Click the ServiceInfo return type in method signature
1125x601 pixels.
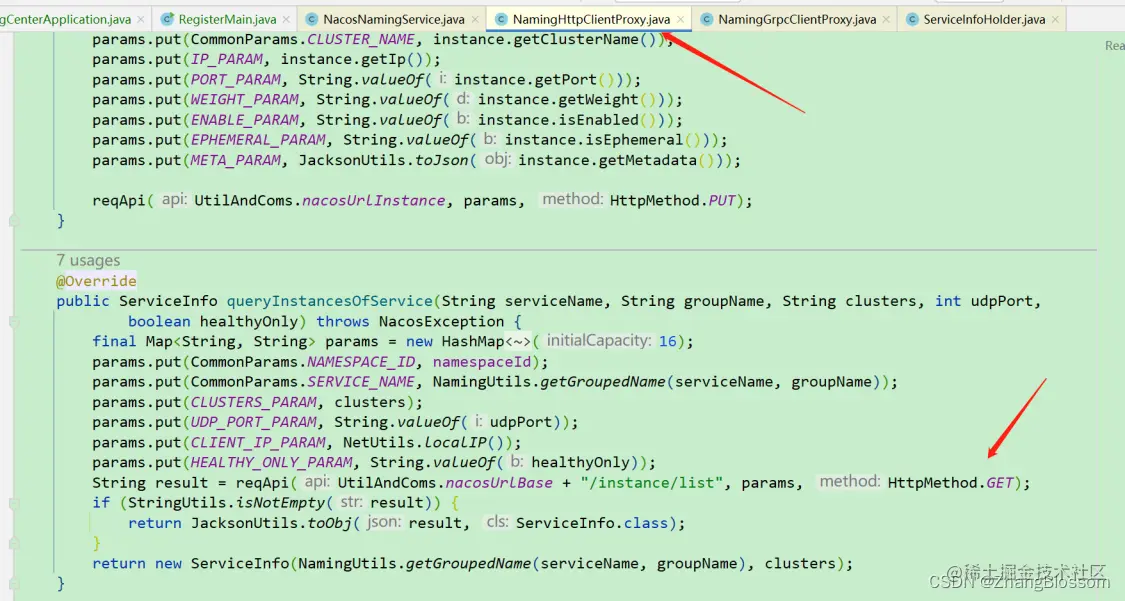(x=168, y=301)
